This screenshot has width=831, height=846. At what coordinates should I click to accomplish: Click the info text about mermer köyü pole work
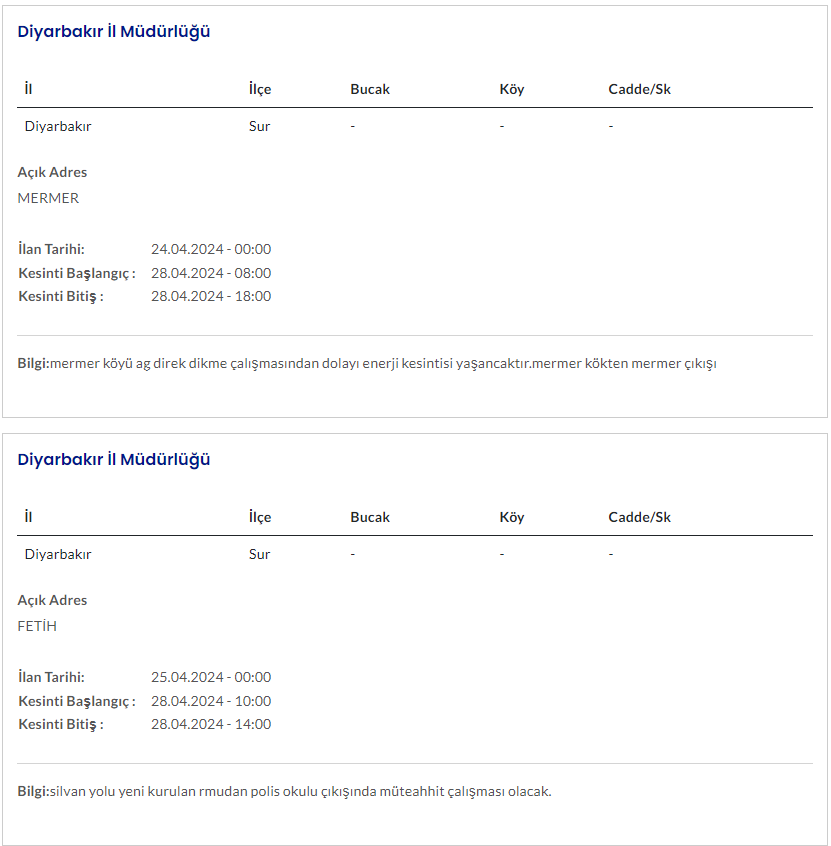[x=383, y=363]
